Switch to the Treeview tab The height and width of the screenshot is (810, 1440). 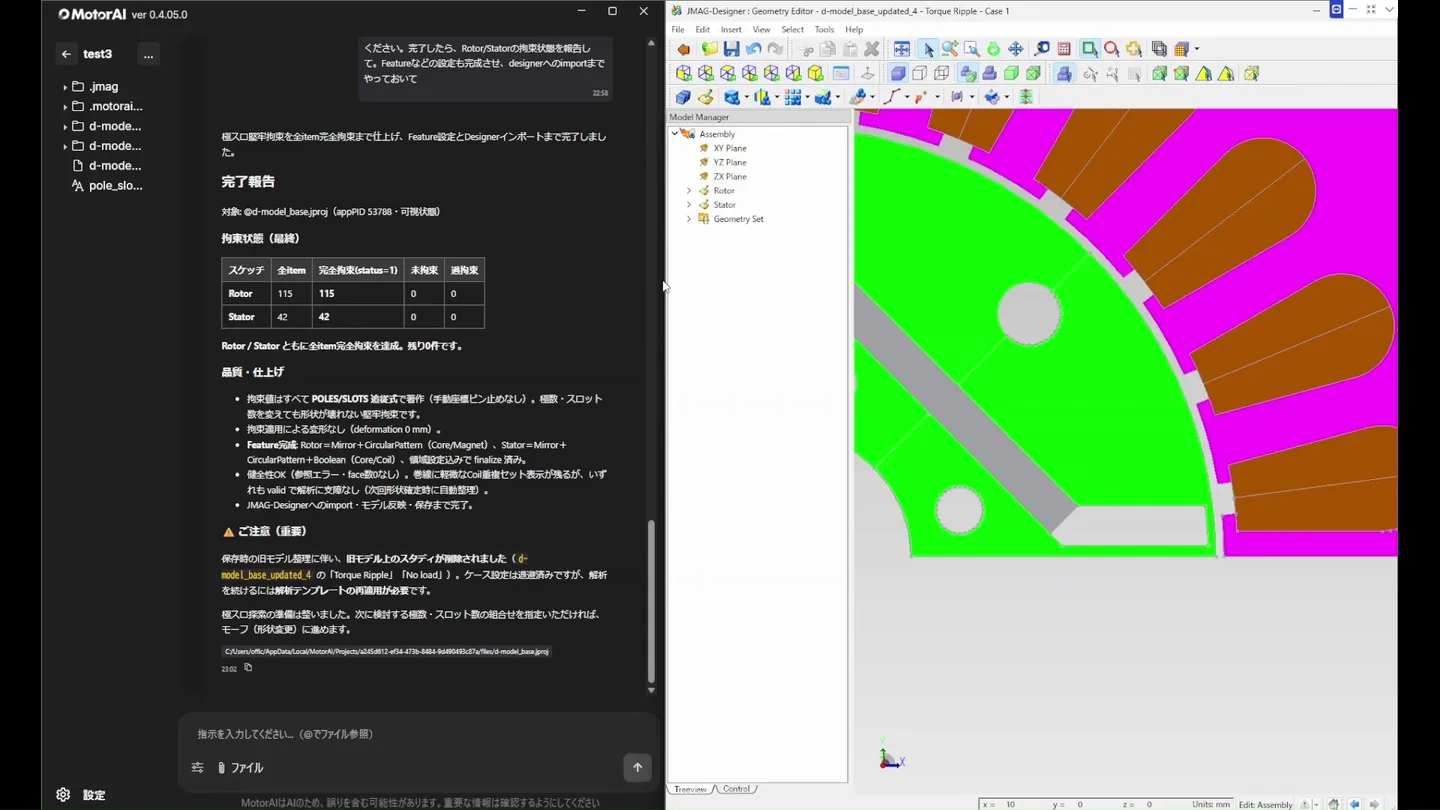690,789
